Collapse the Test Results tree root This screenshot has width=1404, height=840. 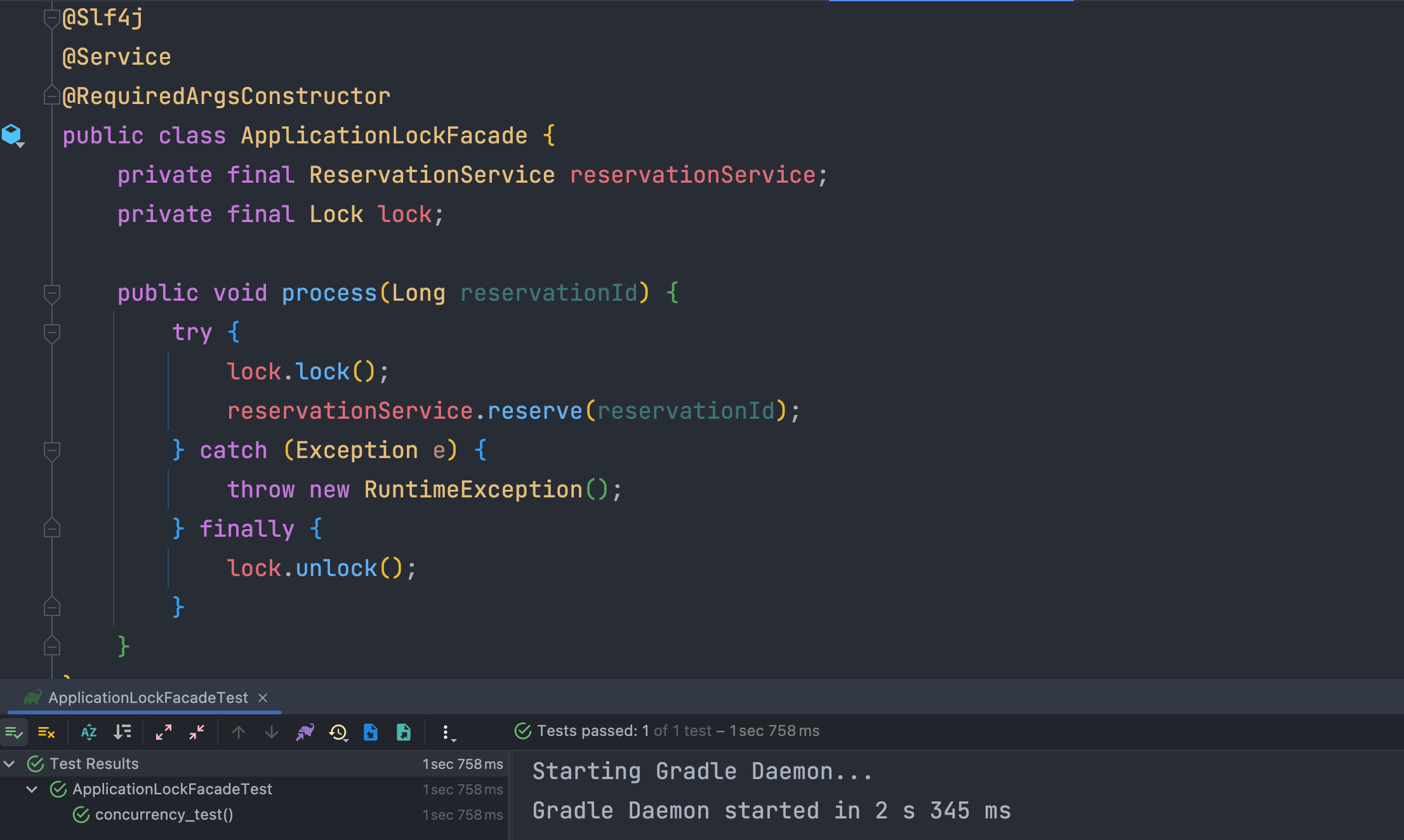[x=10, y=764]
